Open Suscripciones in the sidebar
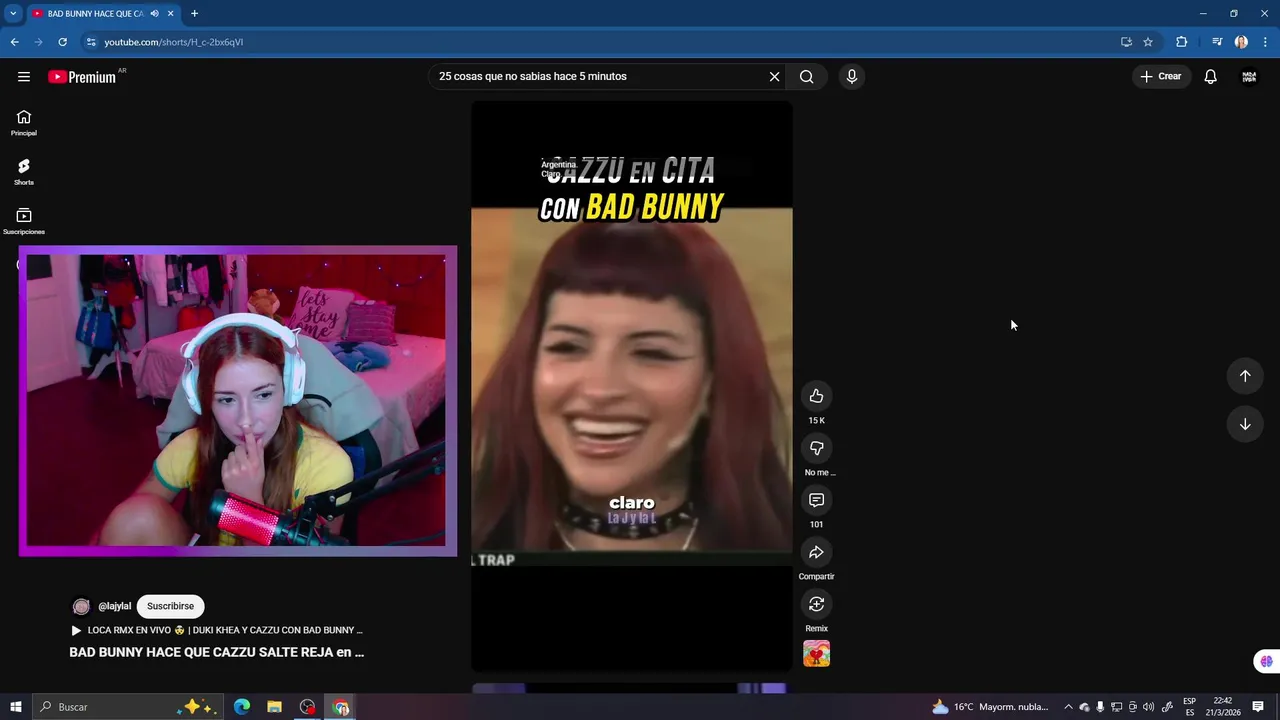 24,221
